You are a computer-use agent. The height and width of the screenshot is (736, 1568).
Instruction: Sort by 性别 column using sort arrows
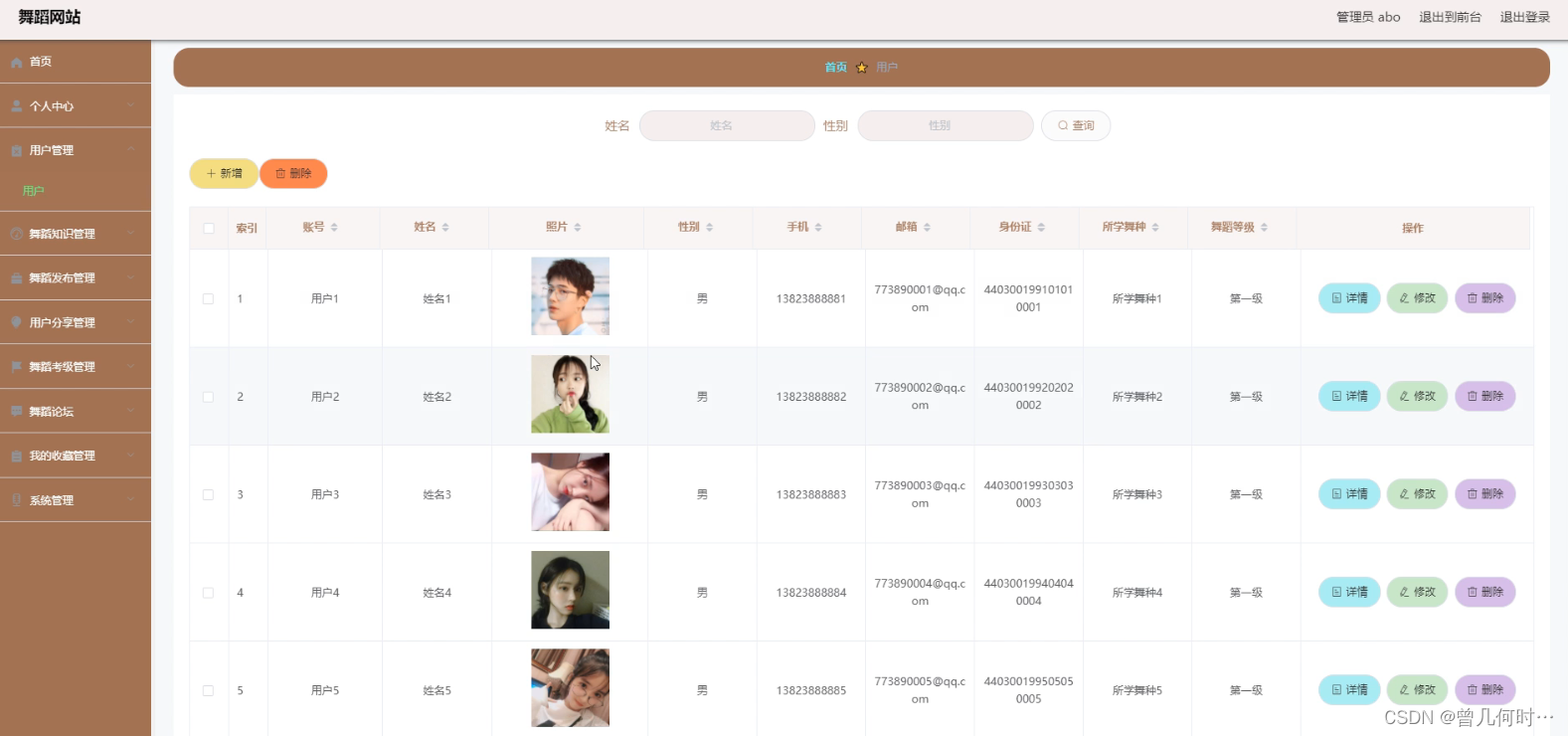pos(709,228)
